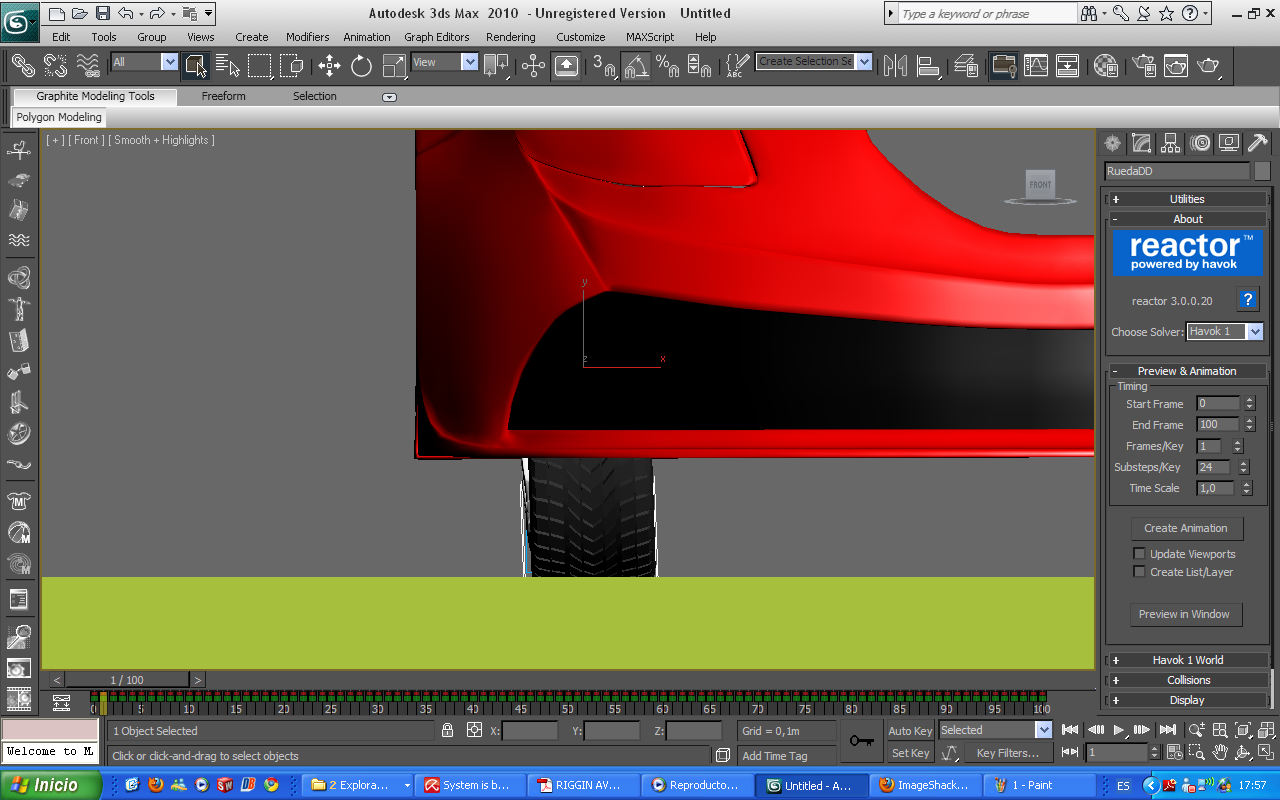The image size is (1280, 800).
Task: Click the RuedaDD object color swatch
Action: click(1262, 171)
